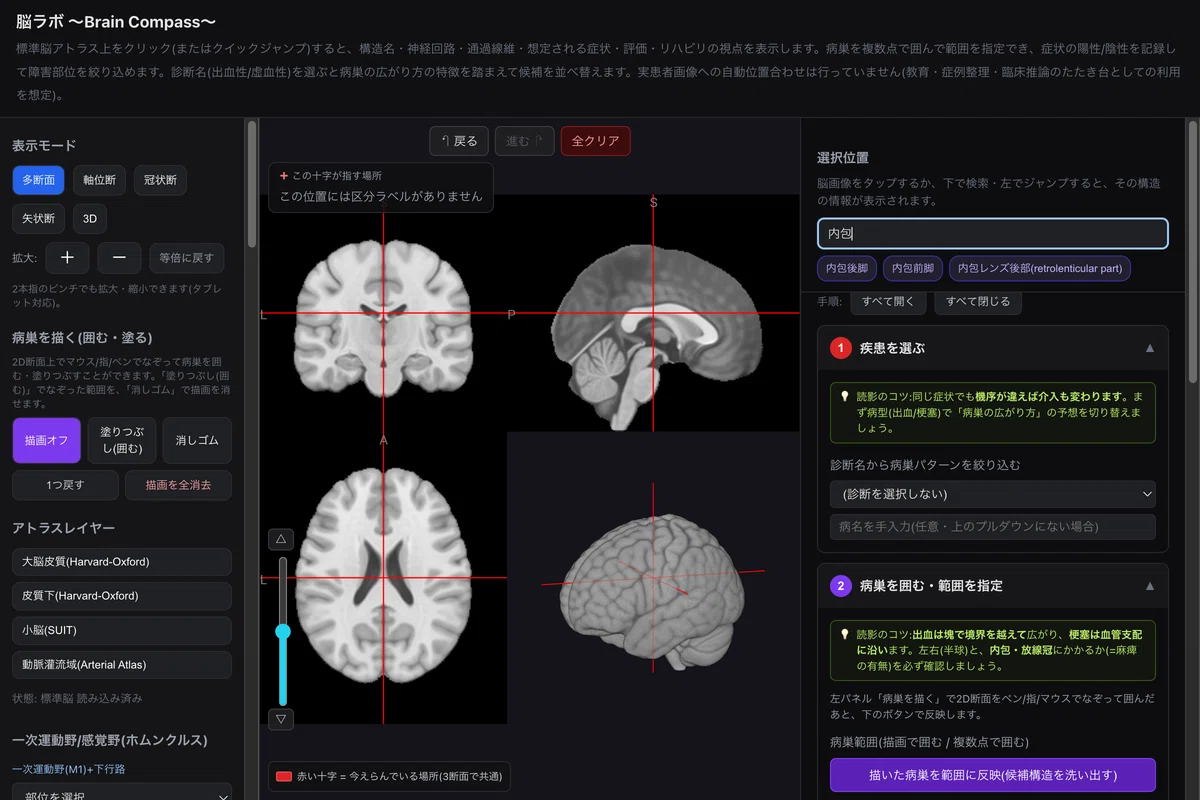
Task: Click the 病名を手入力 text field
Action: (992, 527)
